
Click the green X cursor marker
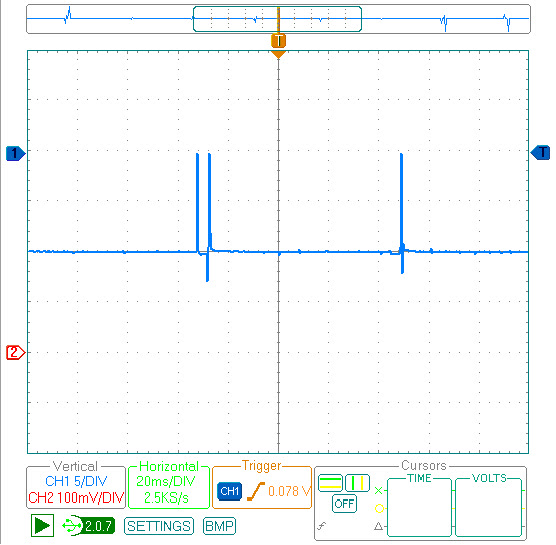point(379,490)
